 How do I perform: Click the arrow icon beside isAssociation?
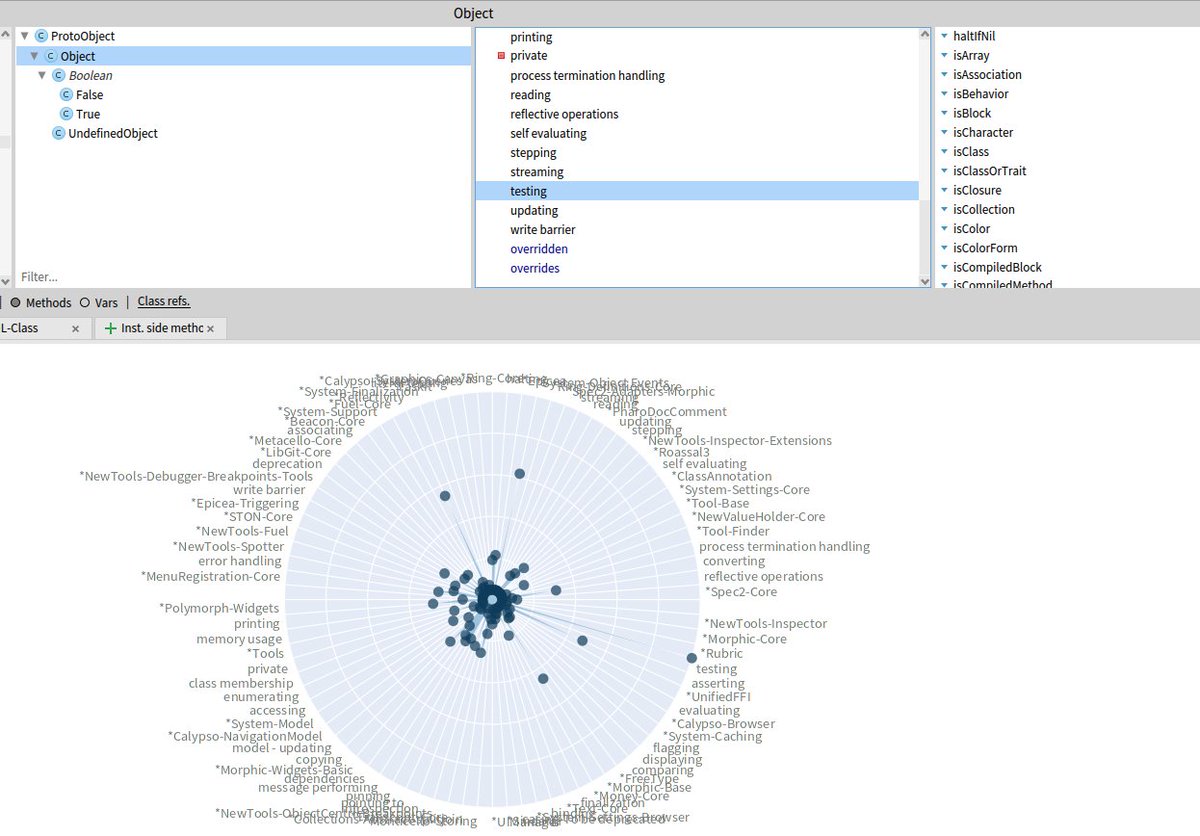click(x=944, y=75)
